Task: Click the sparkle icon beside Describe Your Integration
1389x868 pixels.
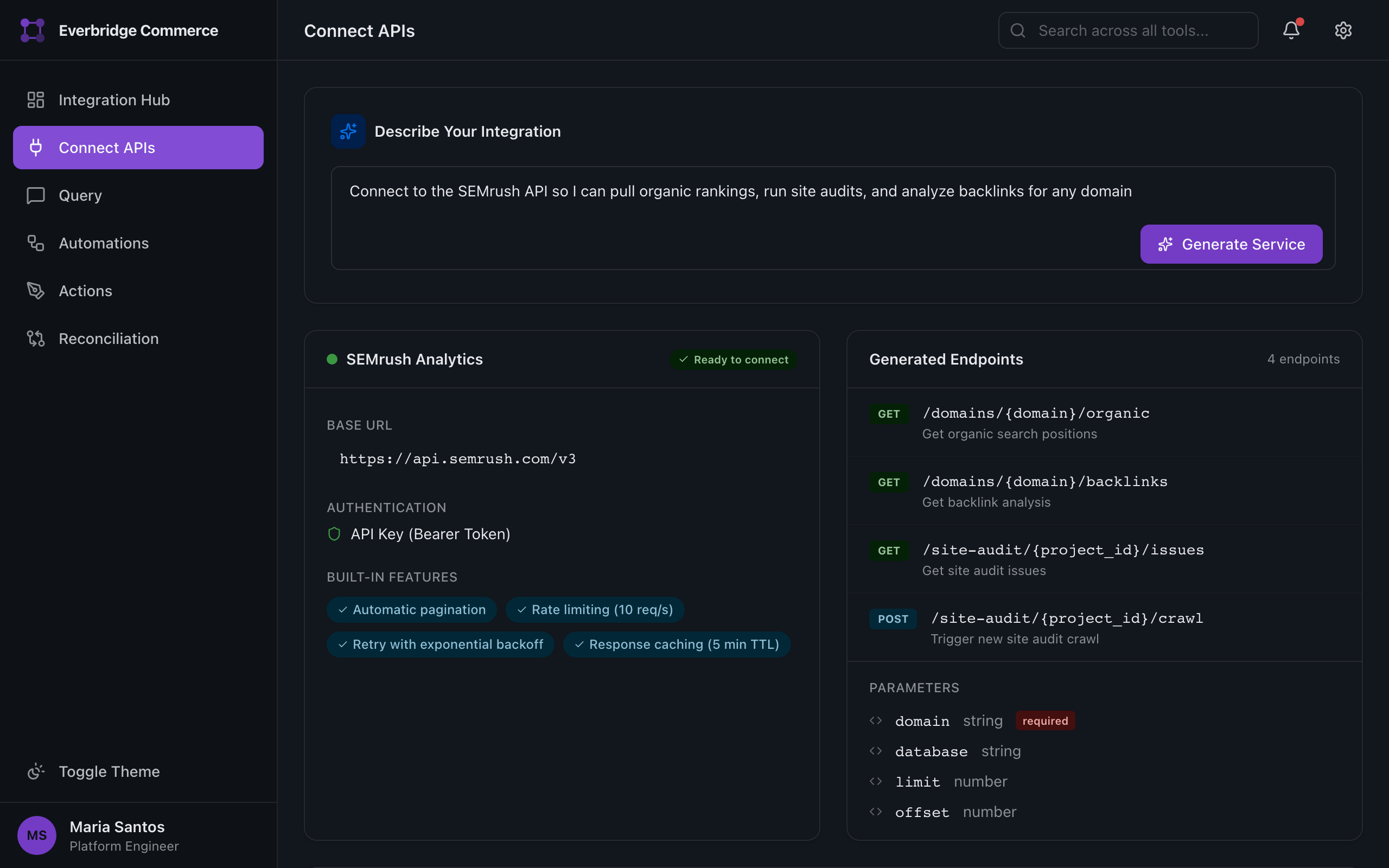Action: coord(348,131)
